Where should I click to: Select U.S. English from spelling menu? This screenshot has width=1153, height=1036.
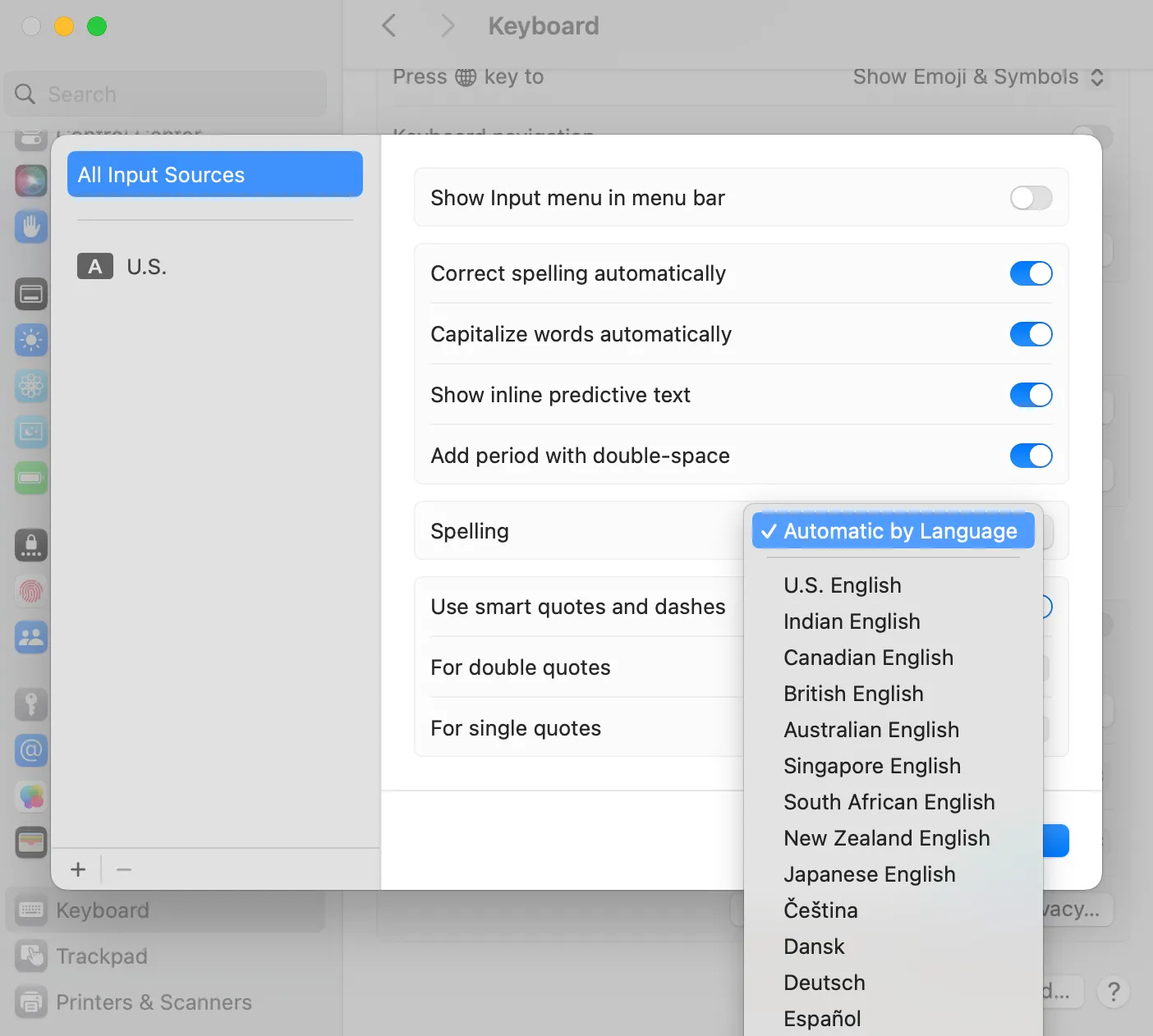tap(893, 585)
